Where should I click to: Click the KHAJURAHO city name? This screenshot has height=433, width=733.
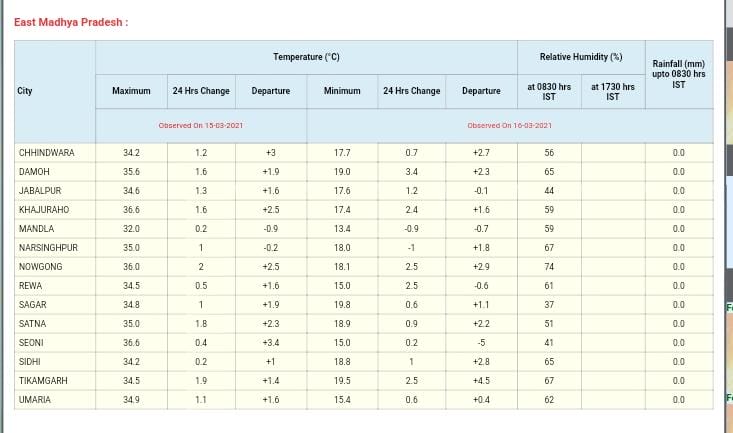tap(42, 210)
